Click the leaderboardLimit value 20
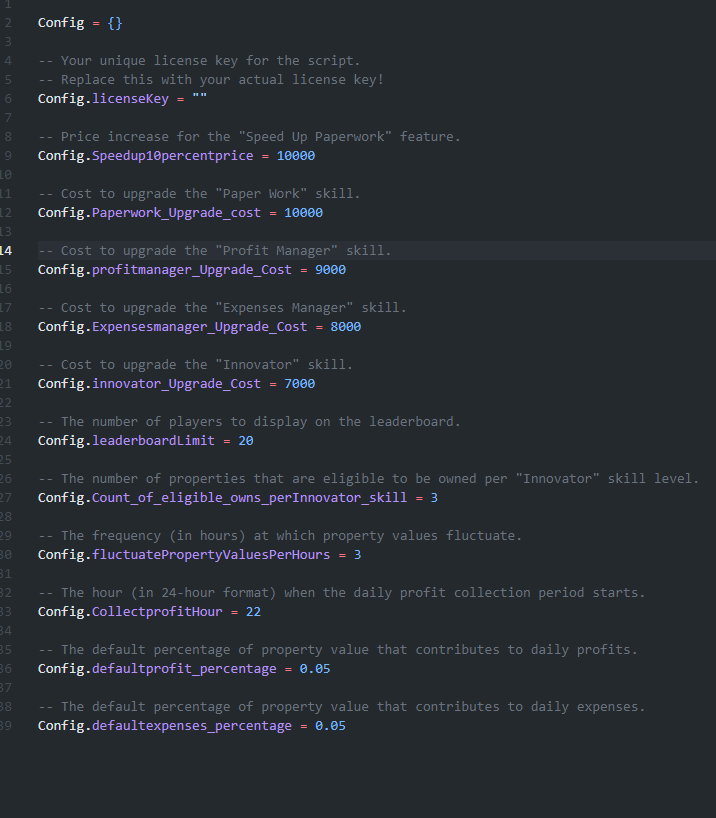This screenshot has width=716, height=818. click(246, 440)
